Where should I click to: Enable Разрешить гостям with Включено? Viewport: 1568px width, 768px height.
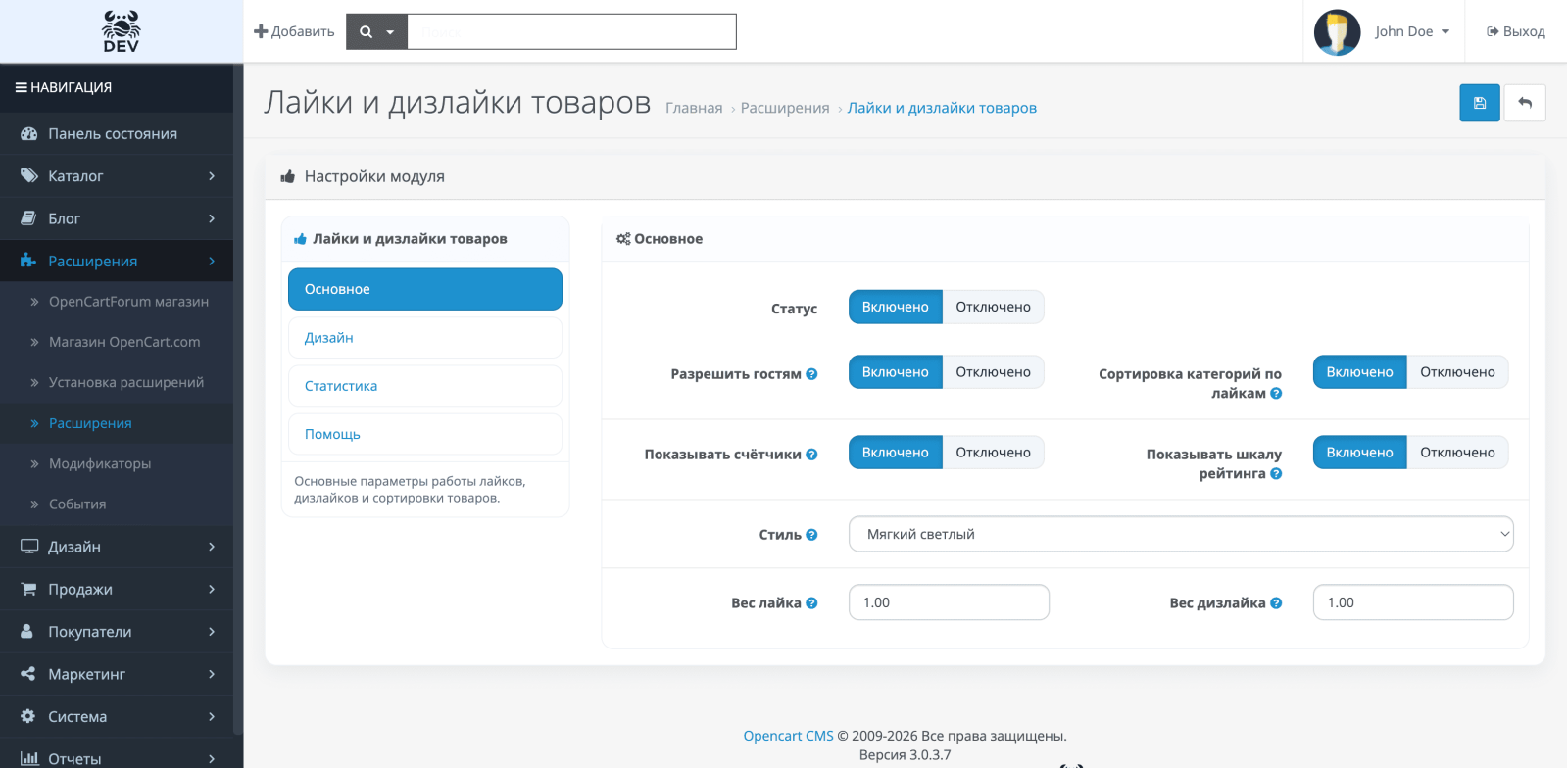pos(896,372)
